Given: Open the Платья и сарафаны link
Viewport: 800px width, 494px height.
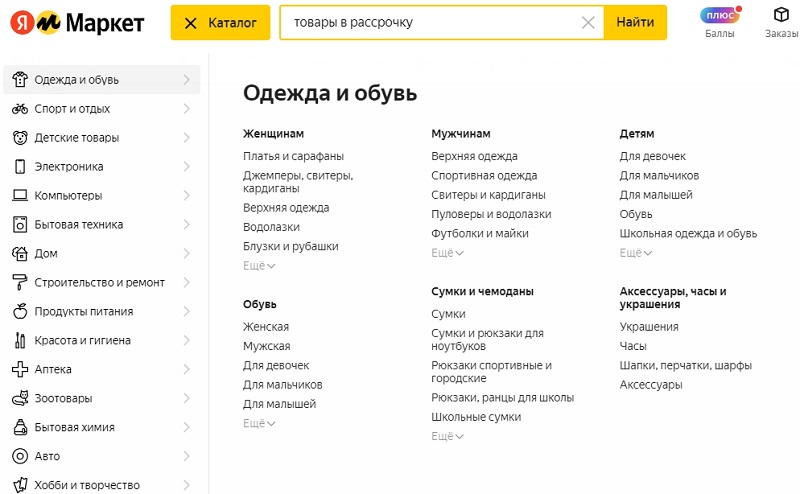Looking at the screenshot, I should (x=293, y=156).
